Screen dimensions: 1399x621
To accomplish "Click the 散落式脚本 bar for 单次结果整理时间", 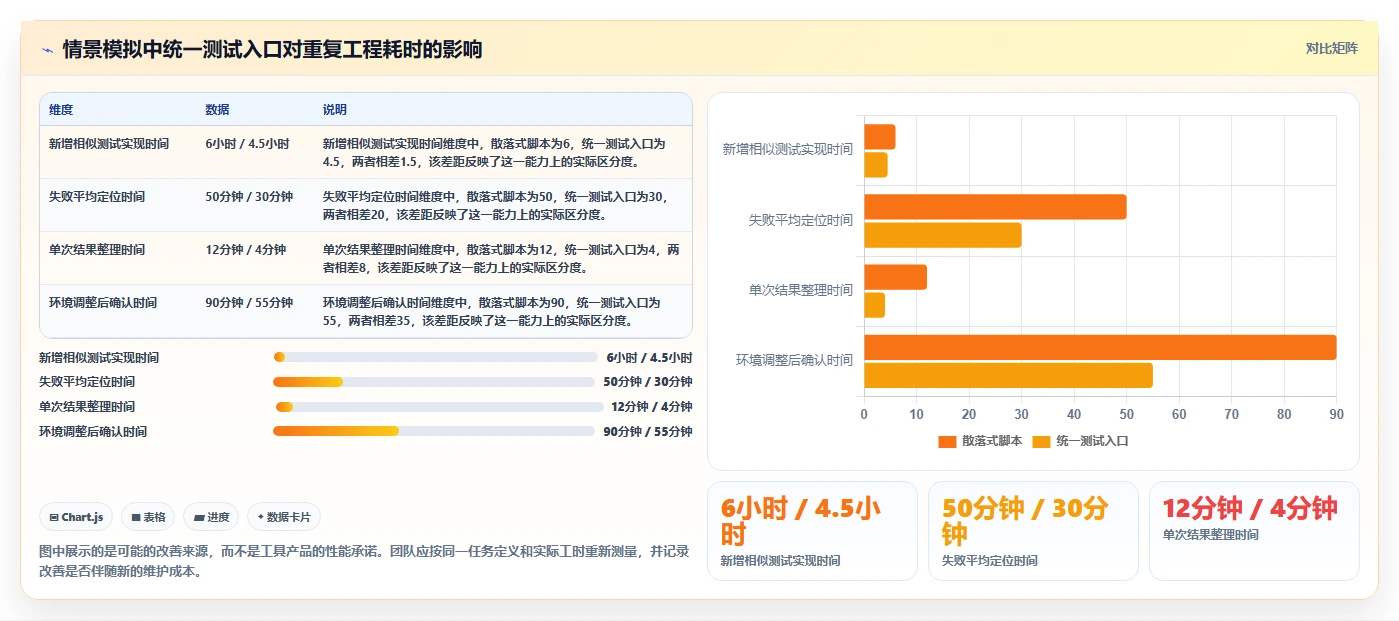I will tap(895, 277).
